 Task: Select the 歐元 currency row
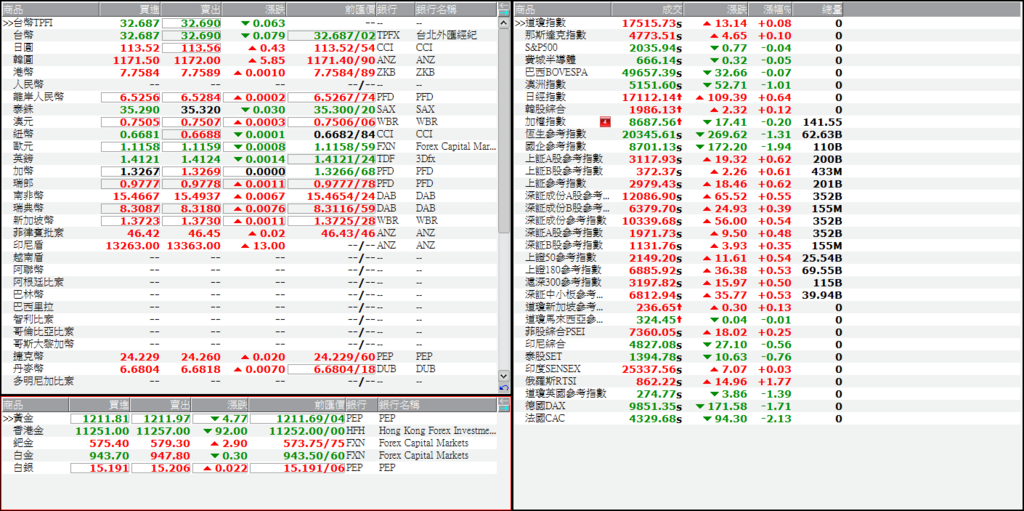pyautogui.click(x=249, y=146)
